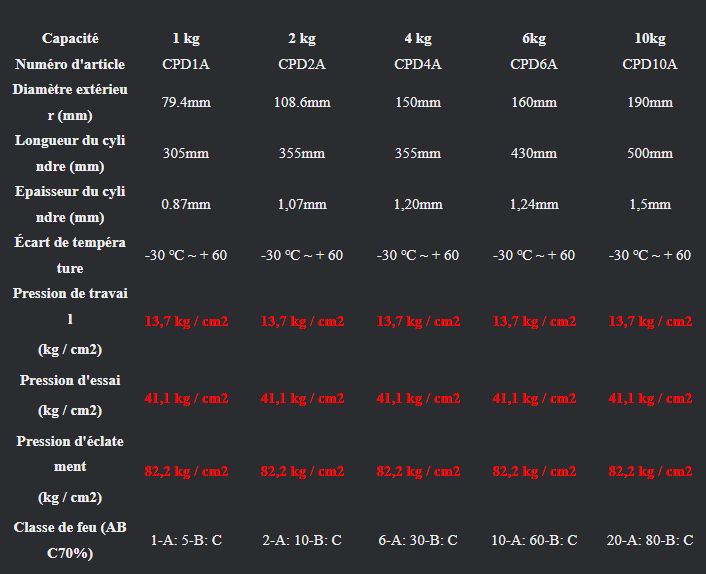
Task: Select the 500mm cylinder length cell
Action: 650,153
